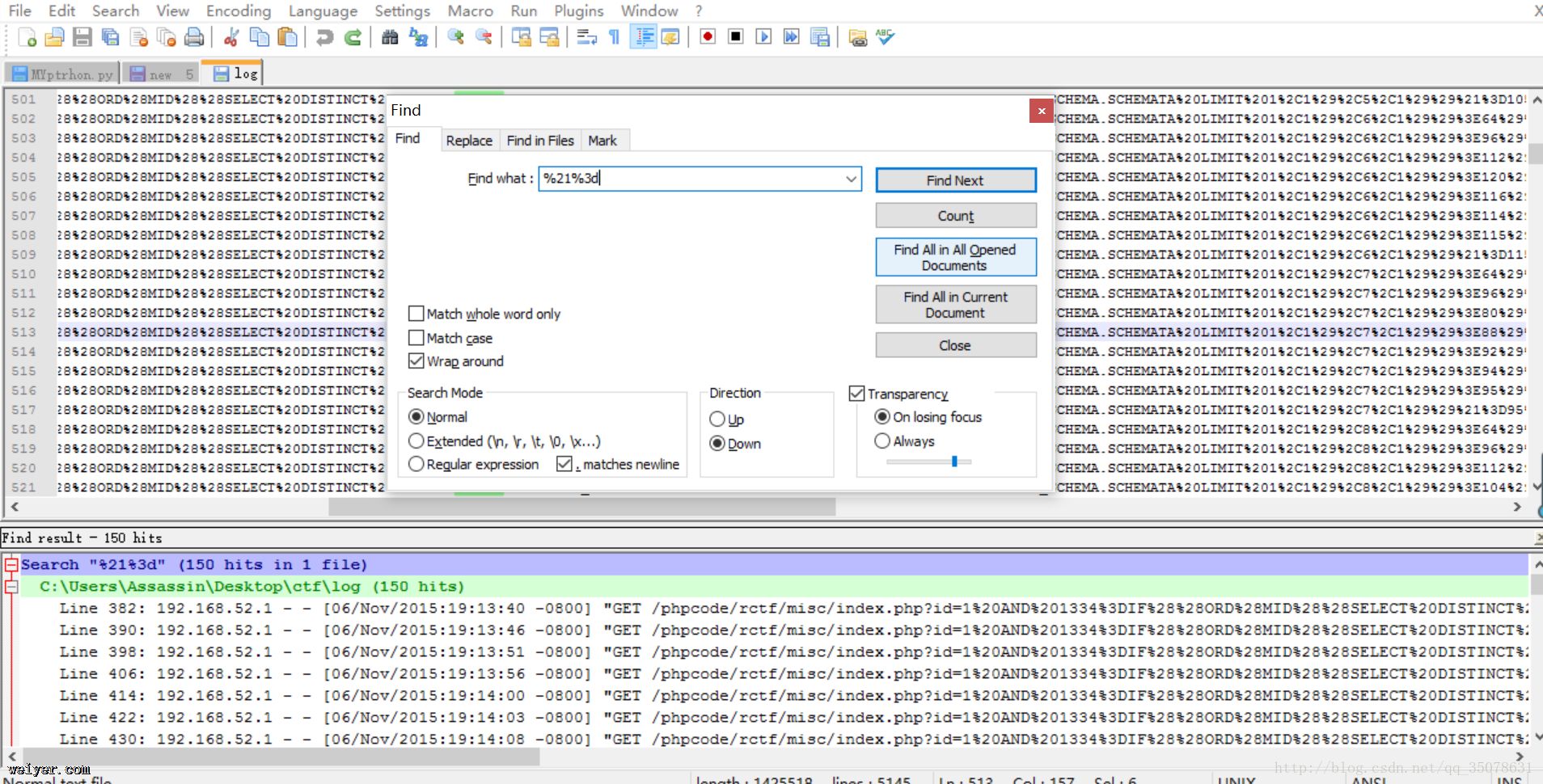The height and width of the screenshot is (784, 1543).
Task: Print the document using printer icon
Action: pyautogui.click(x=194, y=37)
